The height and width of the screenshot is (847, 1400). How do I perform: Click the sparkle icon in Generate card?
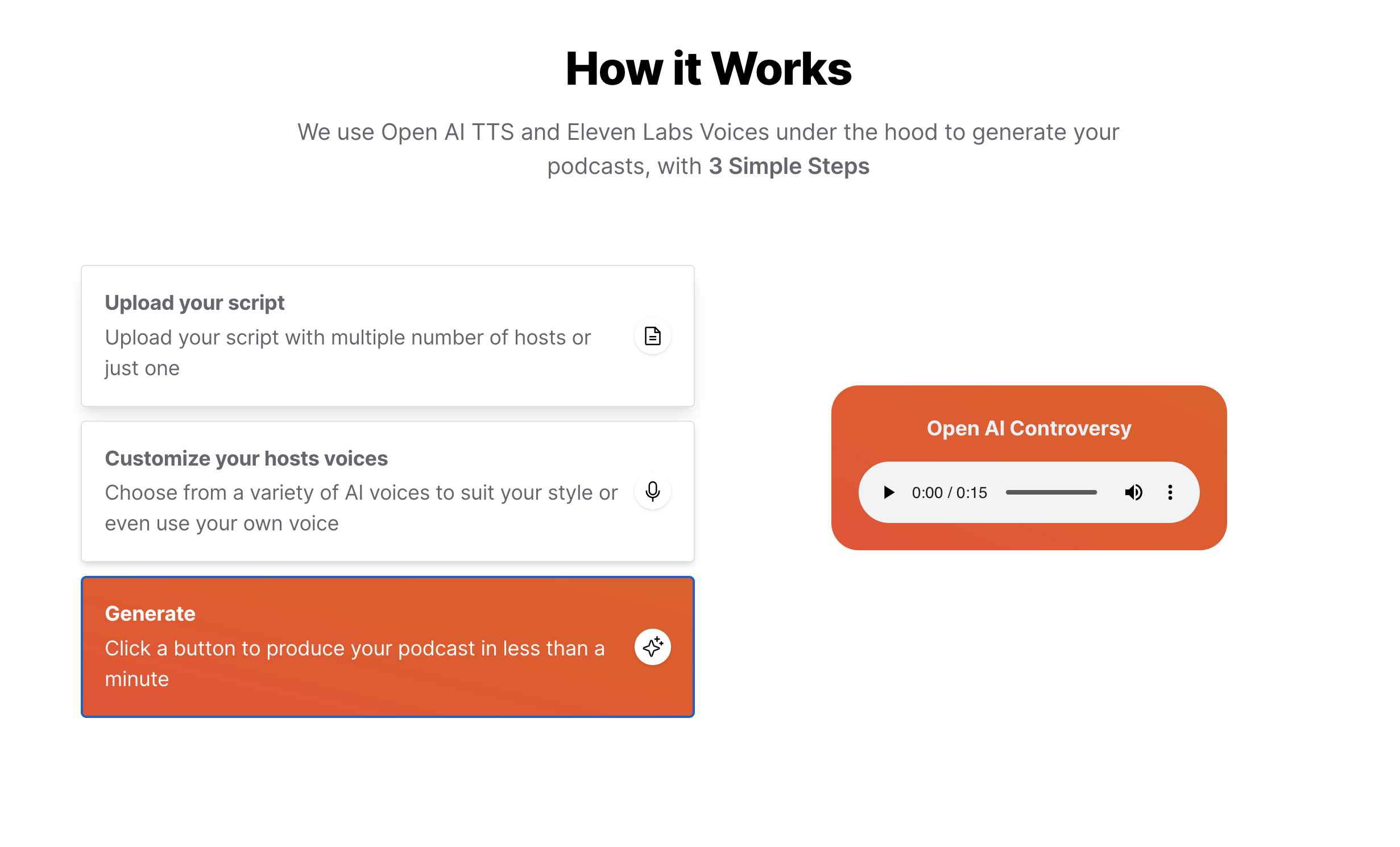tap(652, 647)
